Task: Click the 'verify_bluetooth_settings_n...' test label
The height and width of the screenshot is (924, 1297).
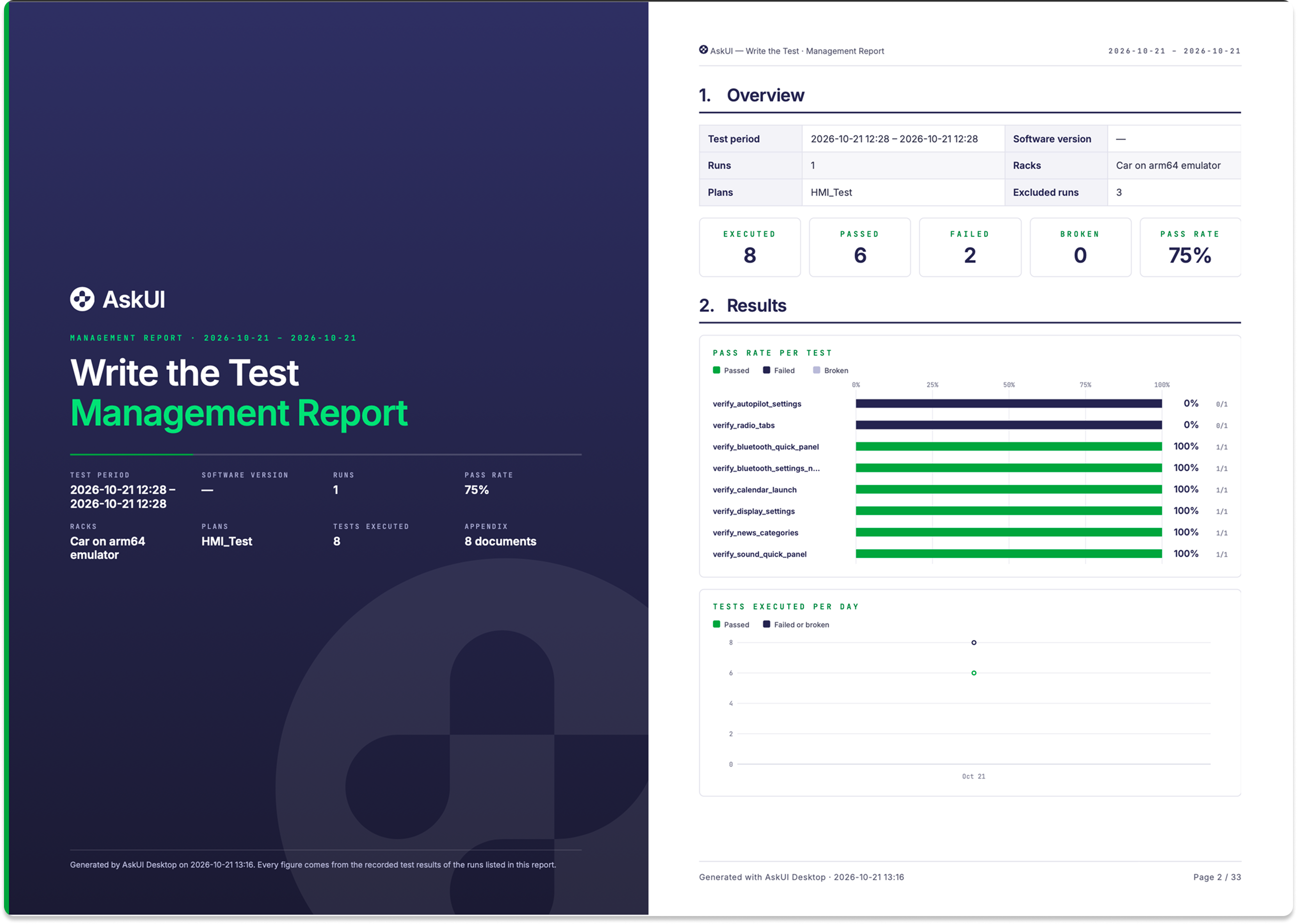Action: [x=766, y=468]
